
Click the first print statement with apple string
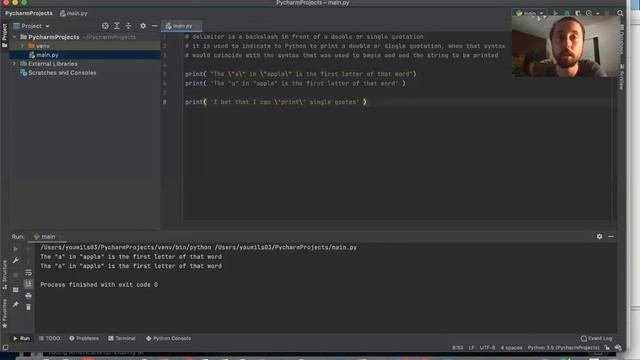[300, 74]
